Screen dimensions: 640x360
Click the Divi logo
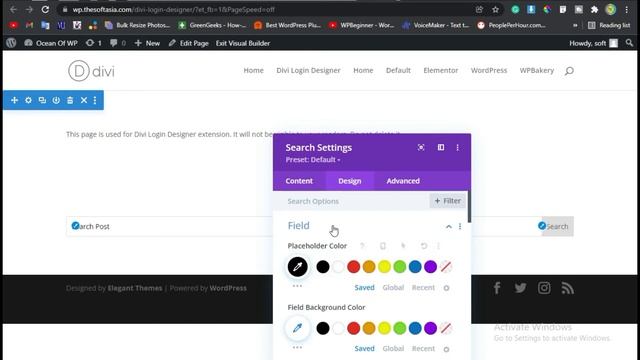(x=91, y=71)
